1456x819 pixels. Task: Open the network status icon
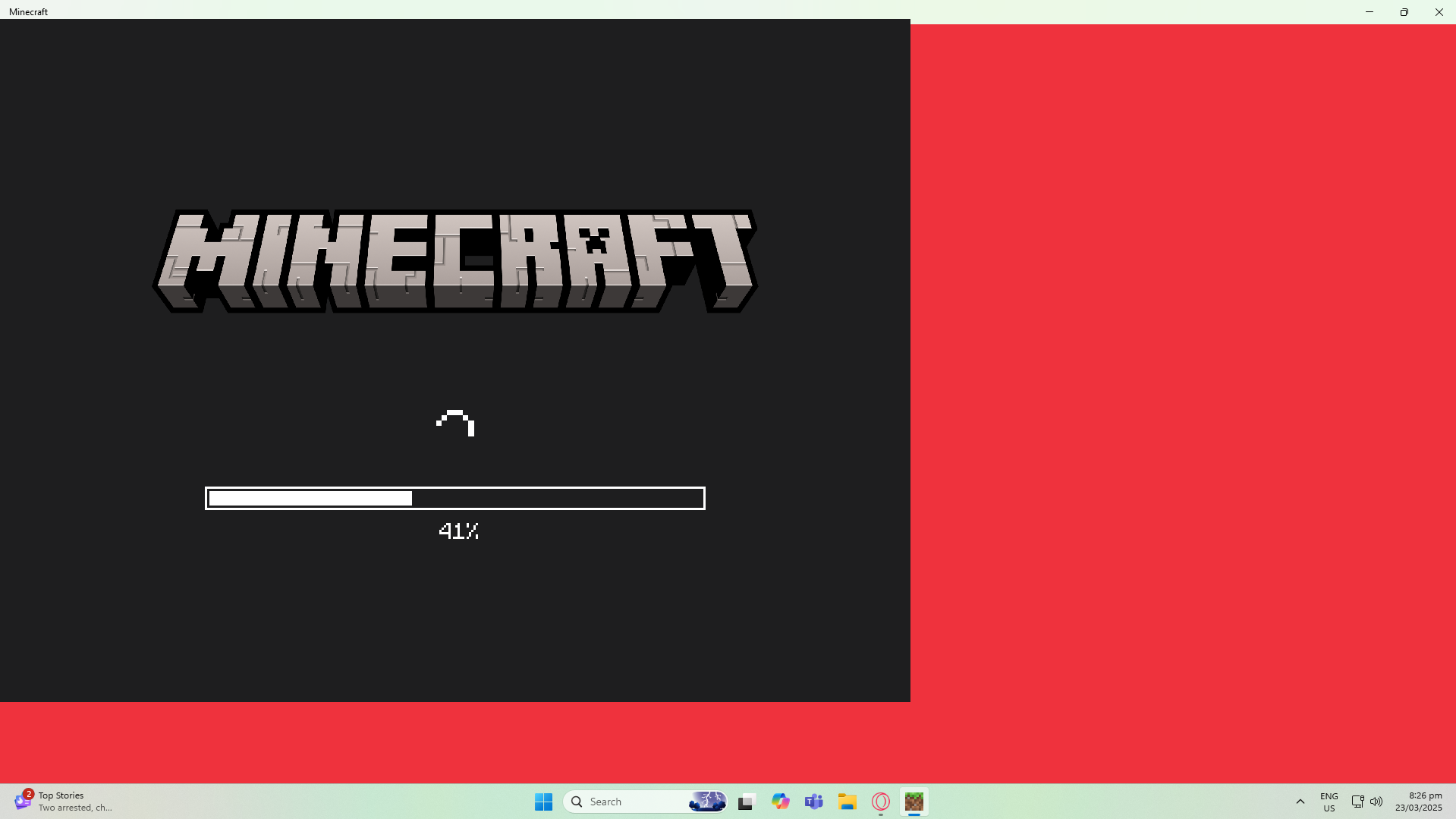coord(1357,802)
